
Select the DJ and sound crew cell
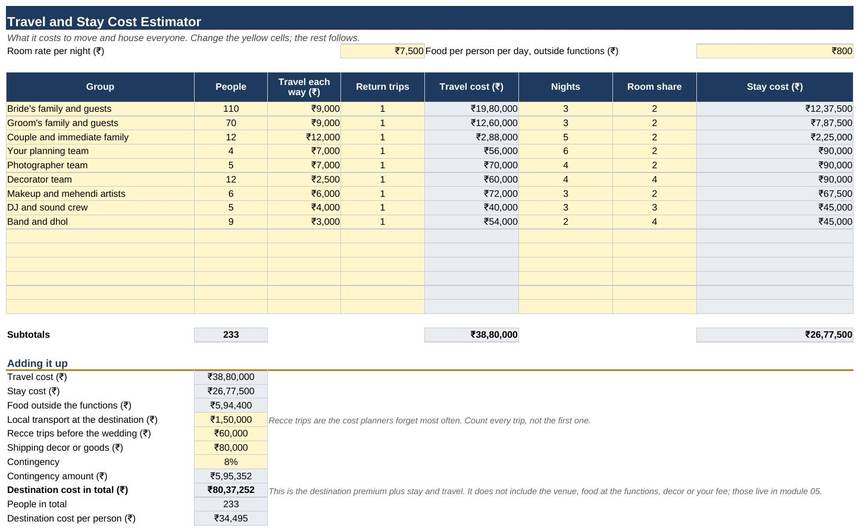100,207
